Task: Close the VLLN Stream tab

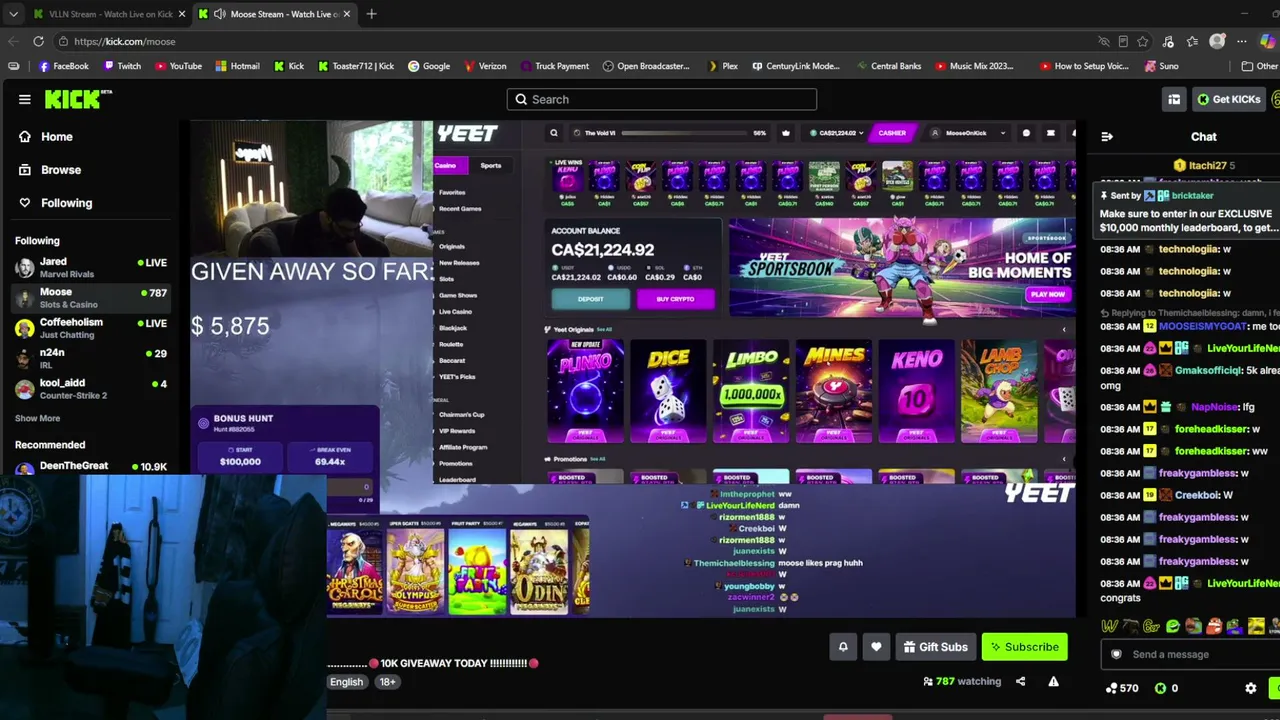Action: click(182, 14)
